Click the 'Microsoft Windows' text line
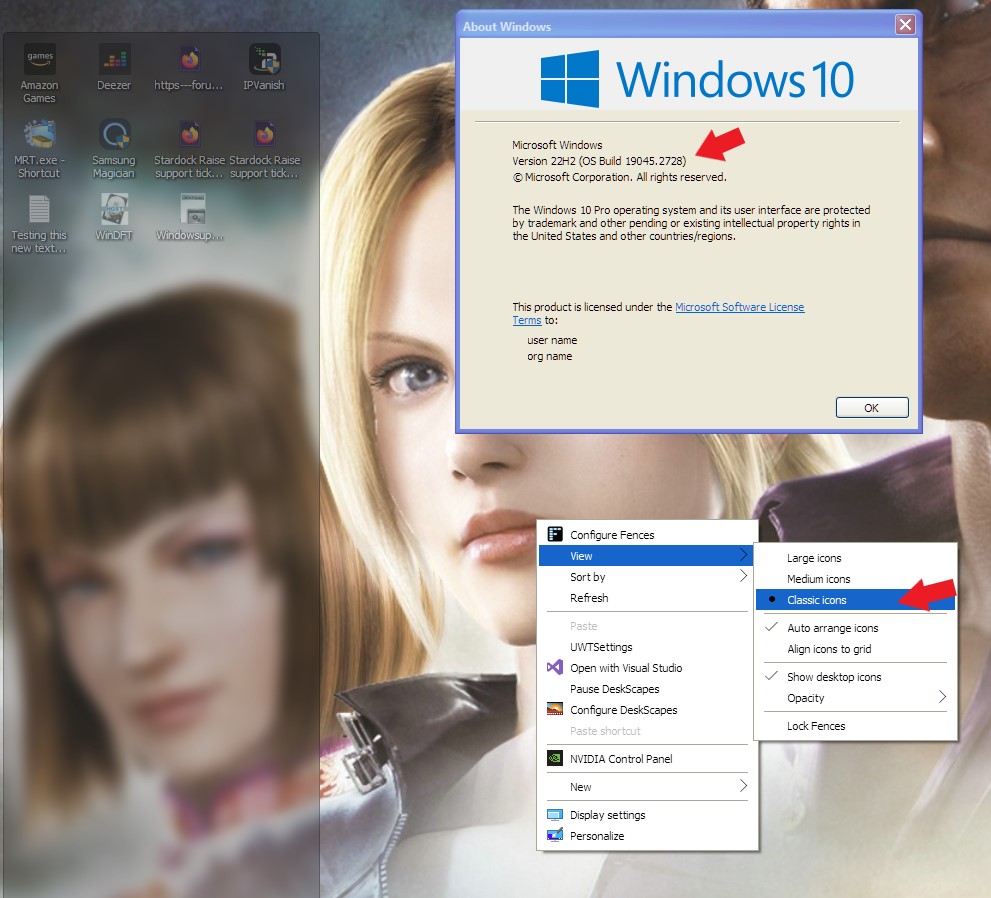This screenshot has height=898, width=991. click(x=557, y=145)
